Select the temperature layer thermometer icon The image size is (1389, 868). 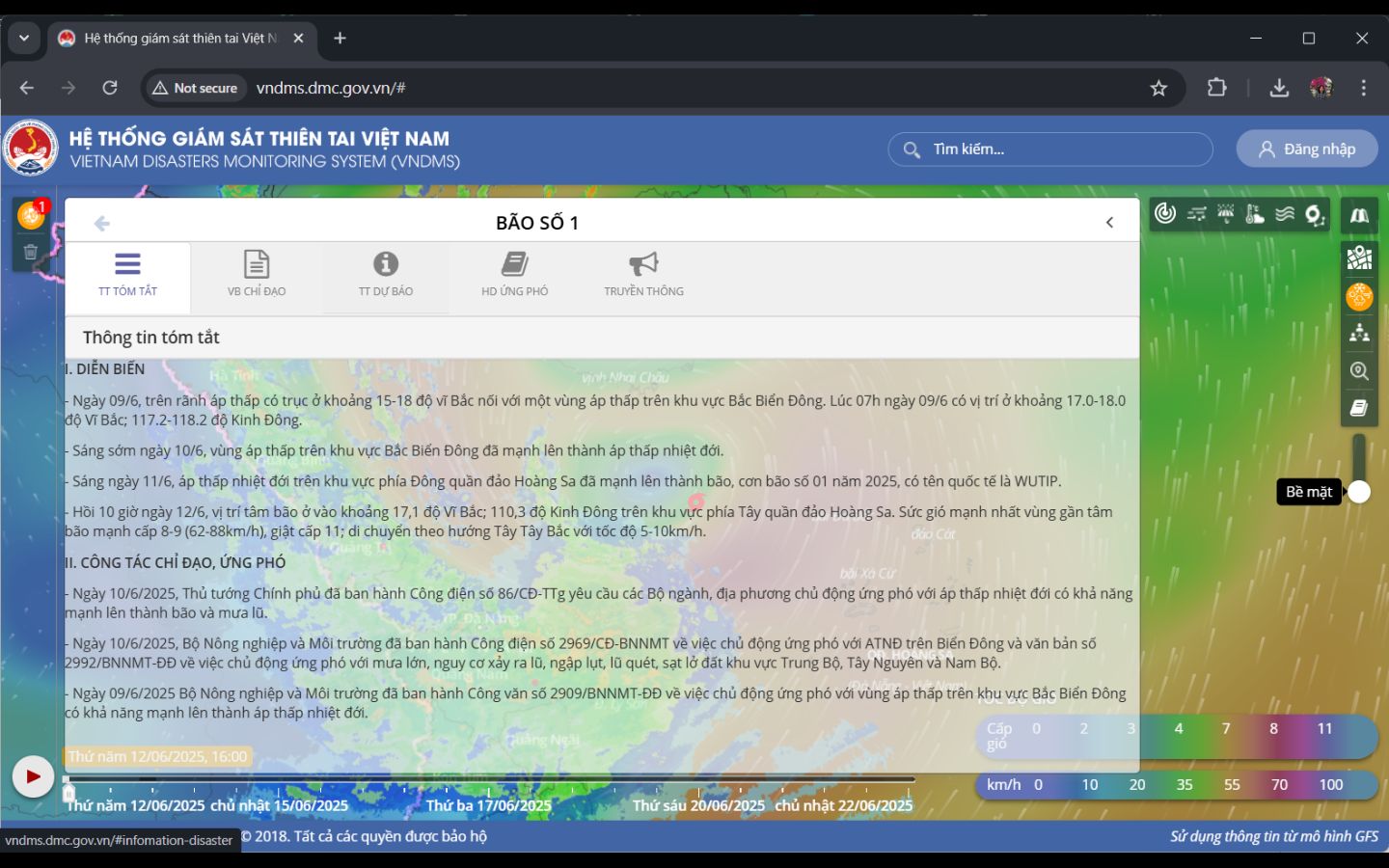pyautogui.click(x=1255, y=214)
